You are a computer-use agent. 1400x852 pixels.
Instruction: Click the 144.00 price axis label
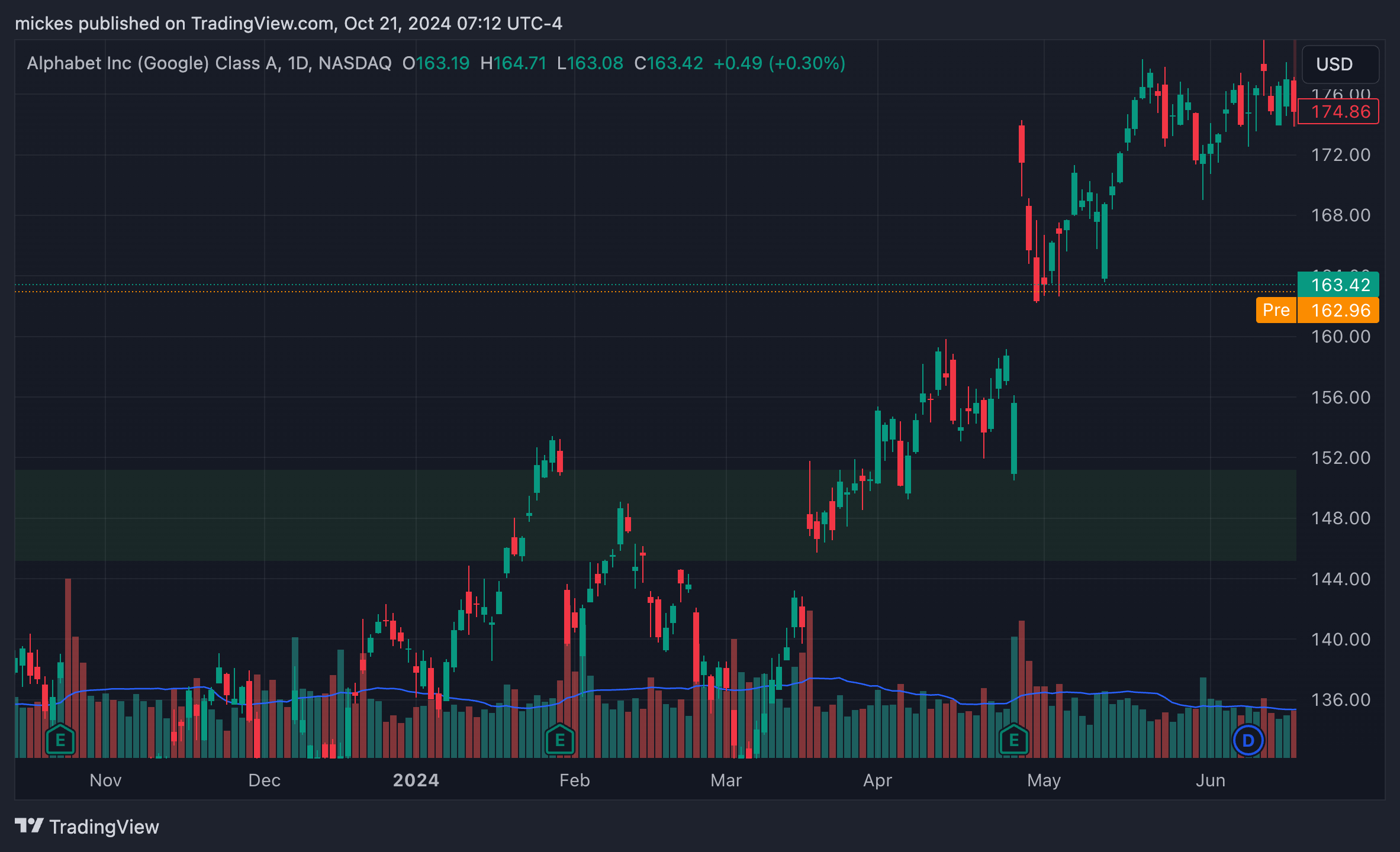(x=1341, y=579)
